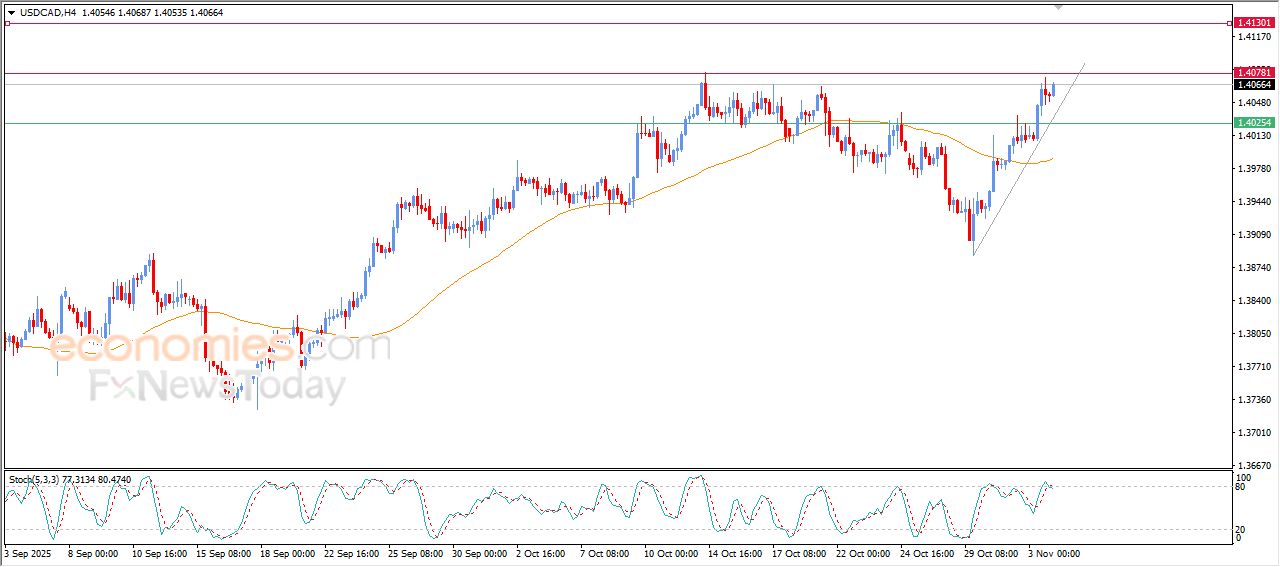Click the 1.41170 price scale value
Viewport: 1280px width, 567px height.
tap(1253, 37)
